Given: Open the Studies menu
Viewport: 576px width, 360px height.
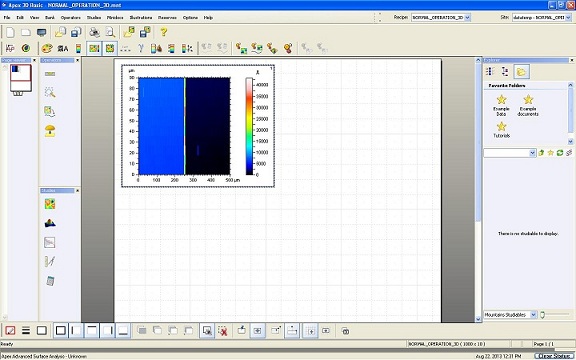Looking at the screenshot, I should tap(94, 18).
